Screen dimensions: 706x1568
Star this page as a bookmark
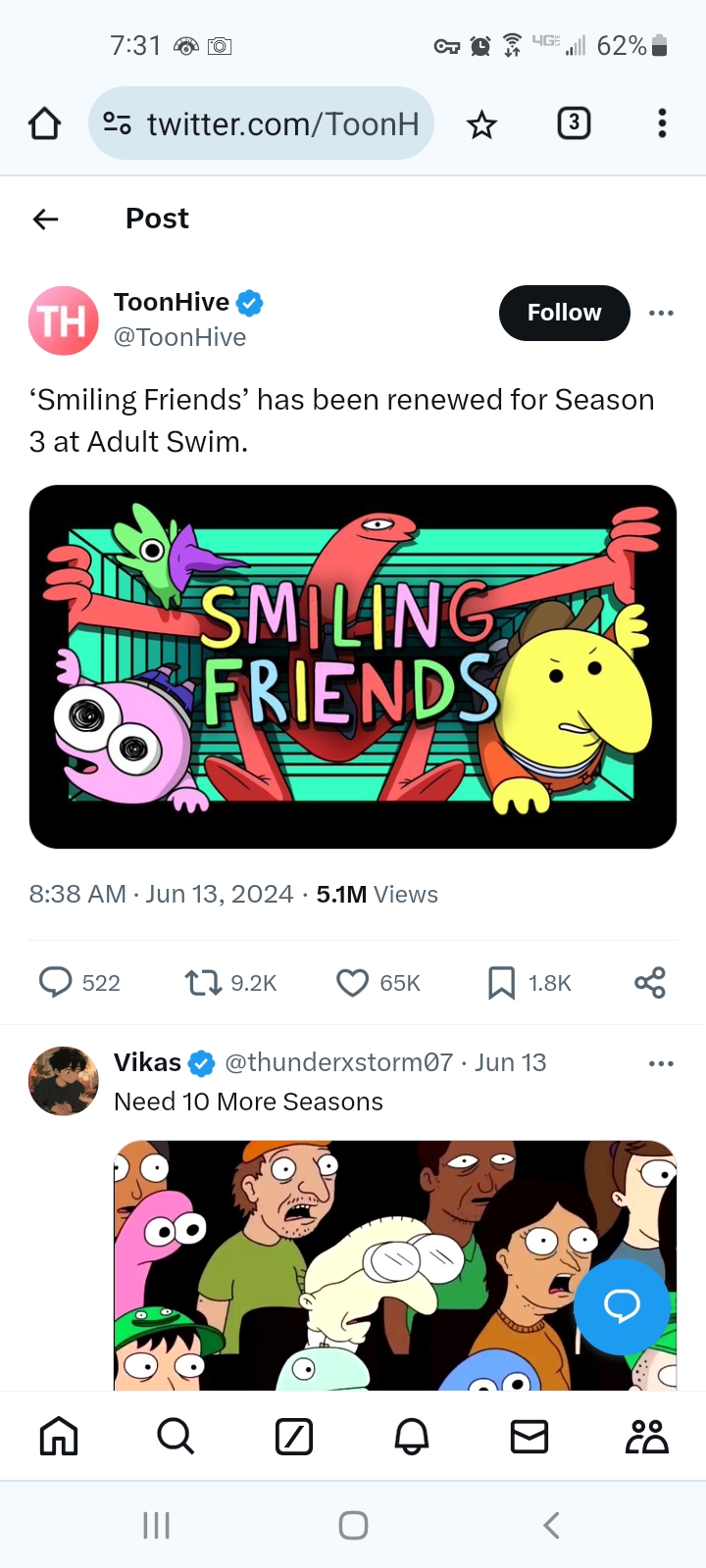tap(481, 124)
